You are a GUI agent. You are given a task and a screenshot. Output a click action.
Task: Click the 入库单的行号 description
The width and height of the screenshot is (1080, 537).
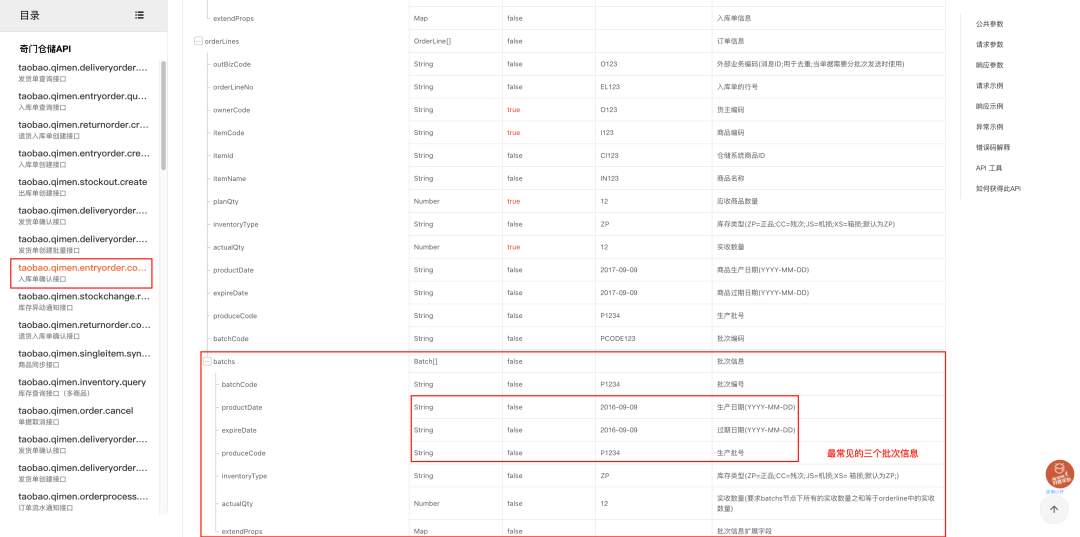click(737, 87)
